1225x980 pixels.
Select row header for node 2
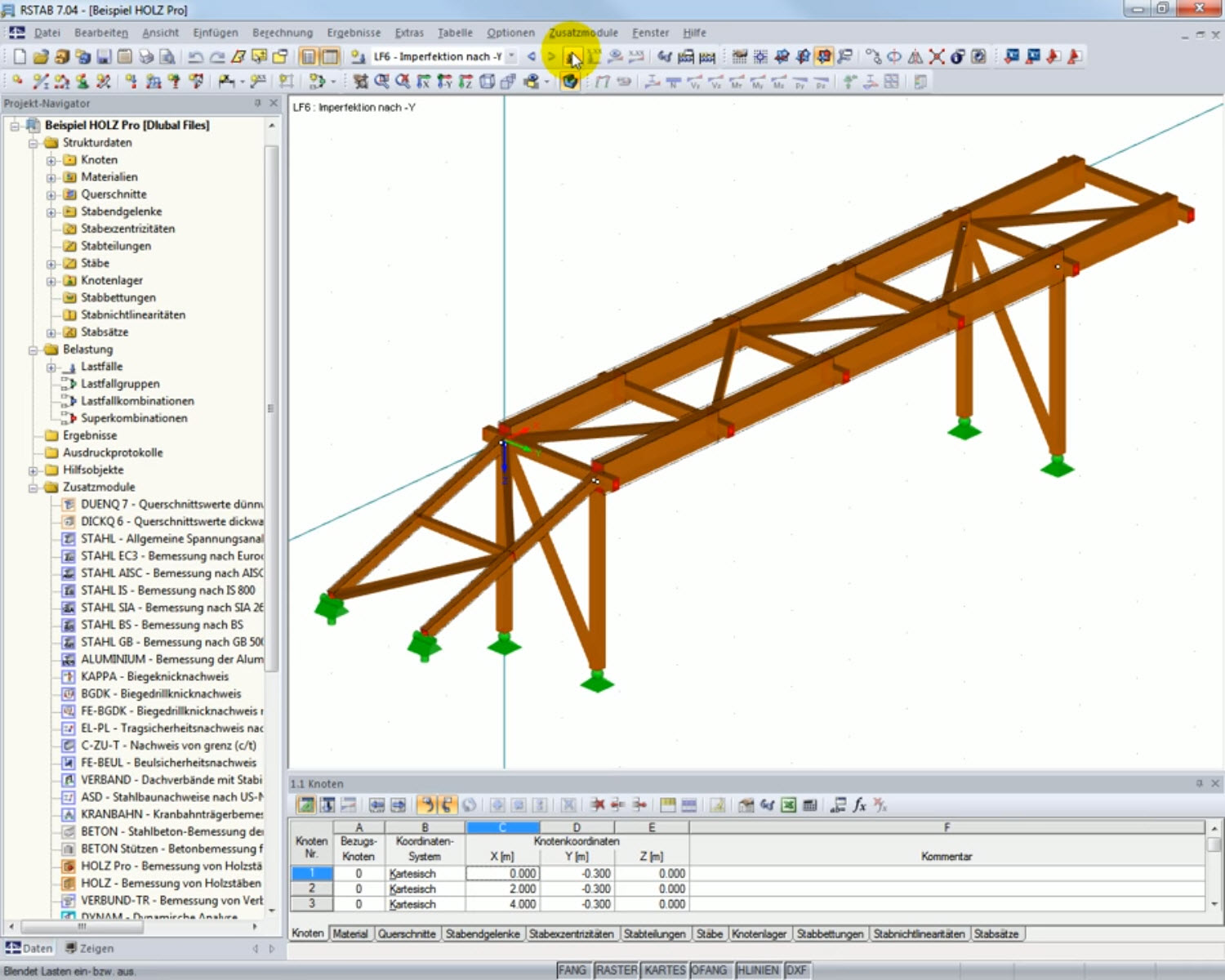(x=311, y=889)
